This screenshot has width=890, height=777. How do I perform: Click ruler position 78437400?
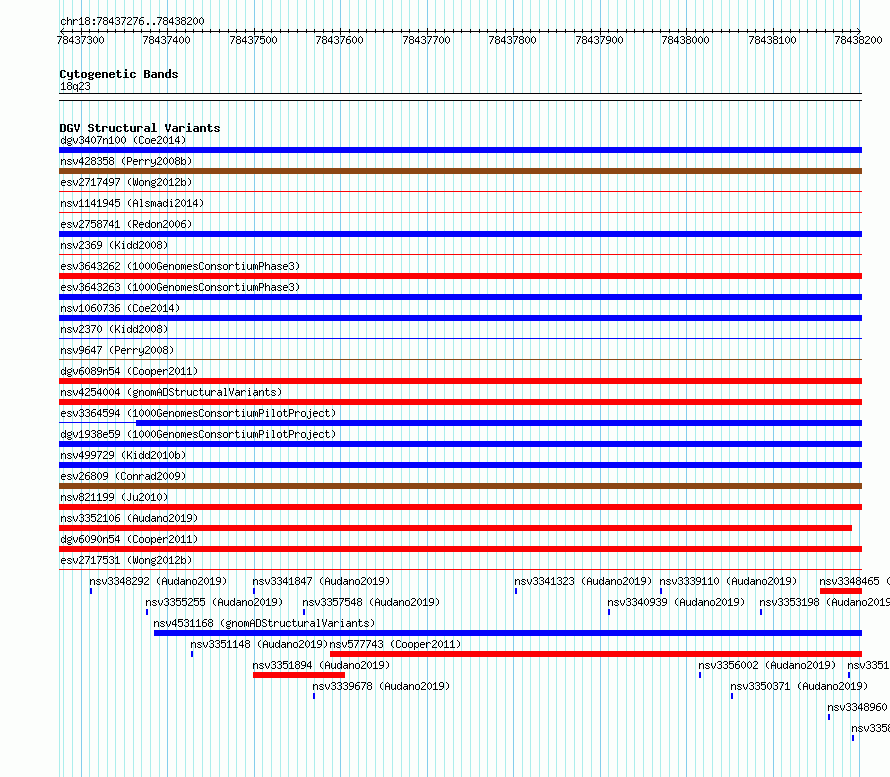point(167,40)
